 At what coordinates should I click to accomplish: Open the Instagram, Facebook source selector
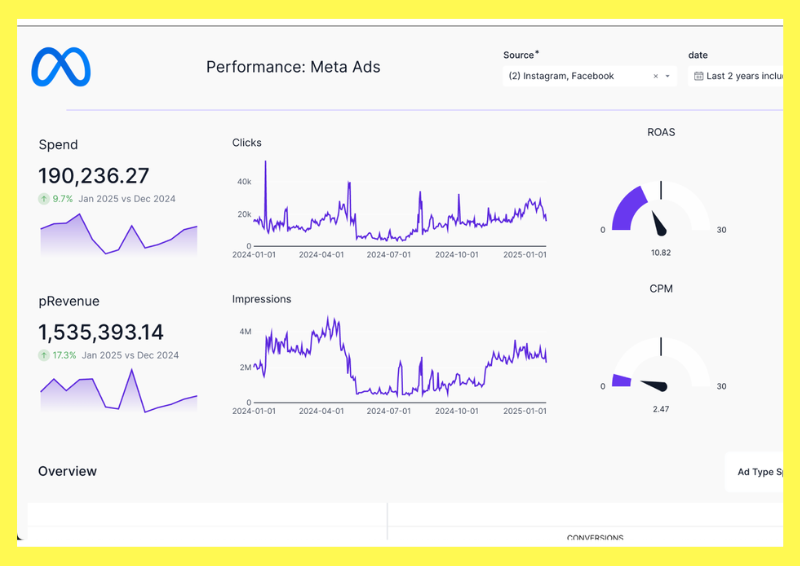(x=589, y=76)
